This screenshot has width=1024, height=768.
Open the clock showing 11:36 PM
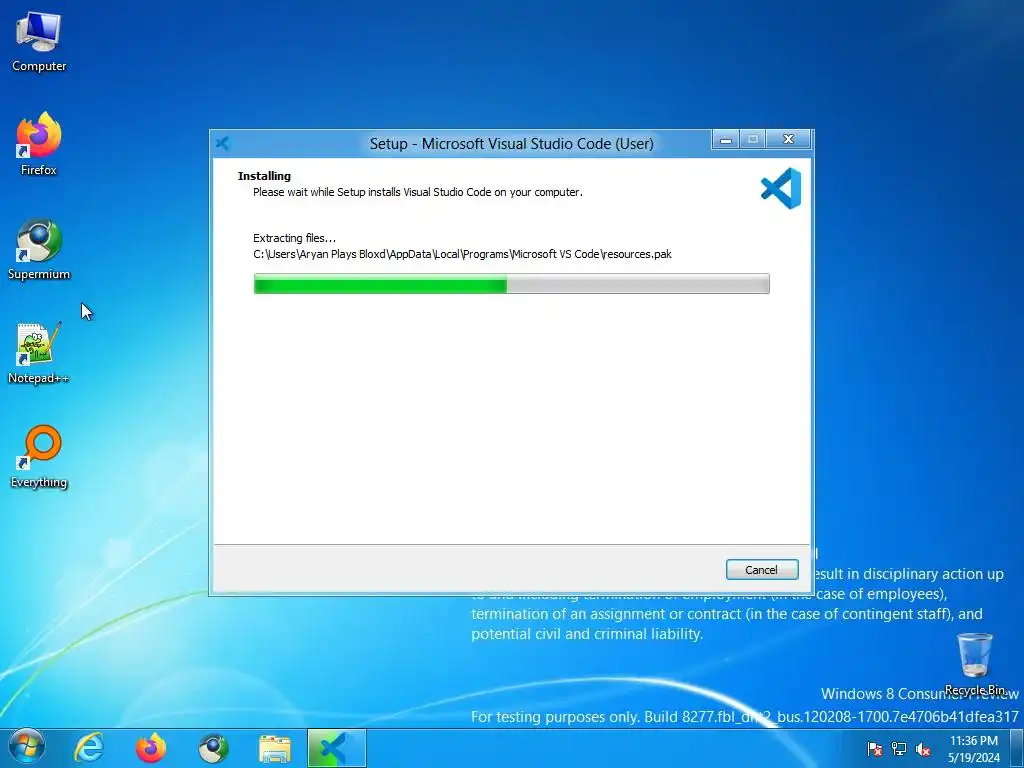click(974, 749)
